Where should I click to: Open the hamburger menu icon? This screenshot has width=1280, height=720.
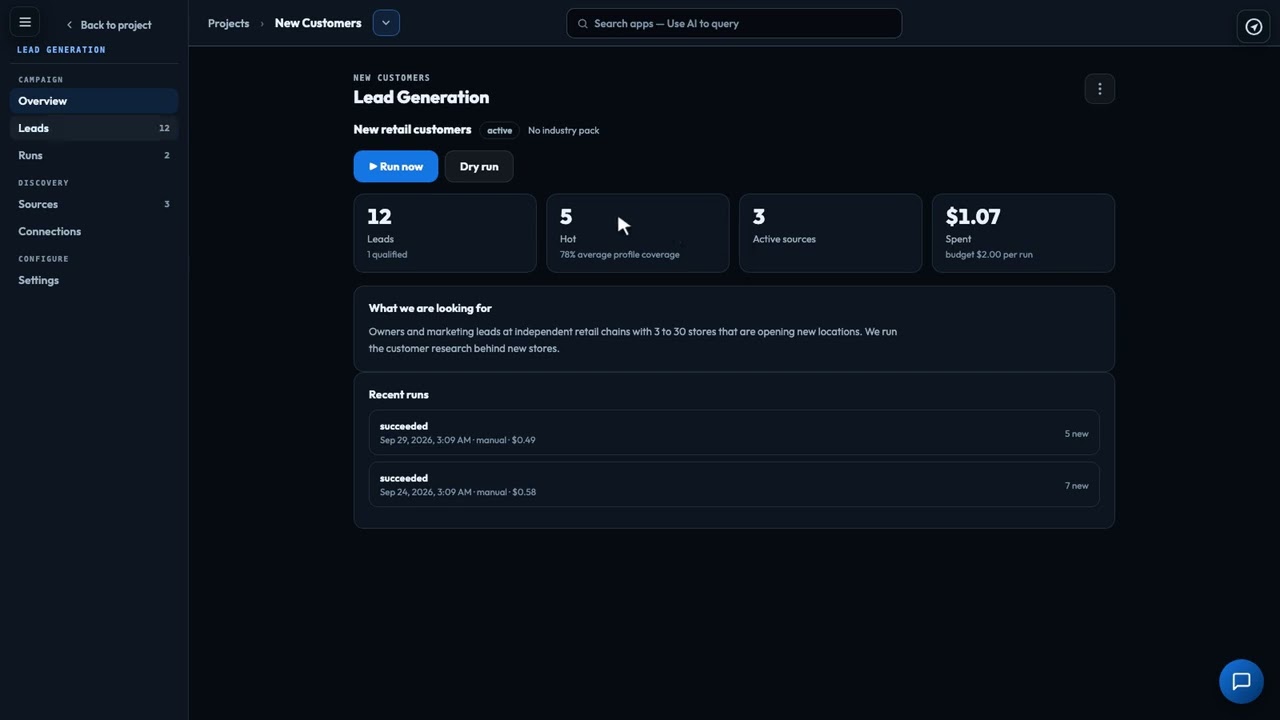[x=25, y=22]
